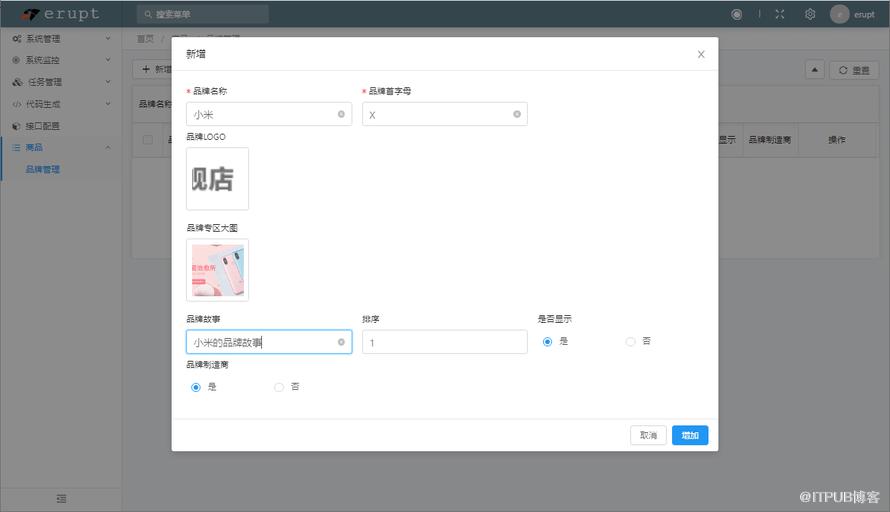Select 是 for 品牌制造商
The width and height of the screenshot is (890, 512).
(x=196, y=387)
